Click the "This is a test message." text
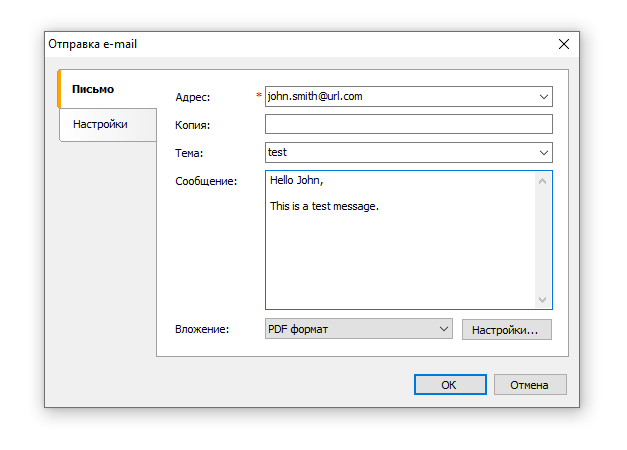This screenshot has width=627, height=450. click(x=324, y=206)
